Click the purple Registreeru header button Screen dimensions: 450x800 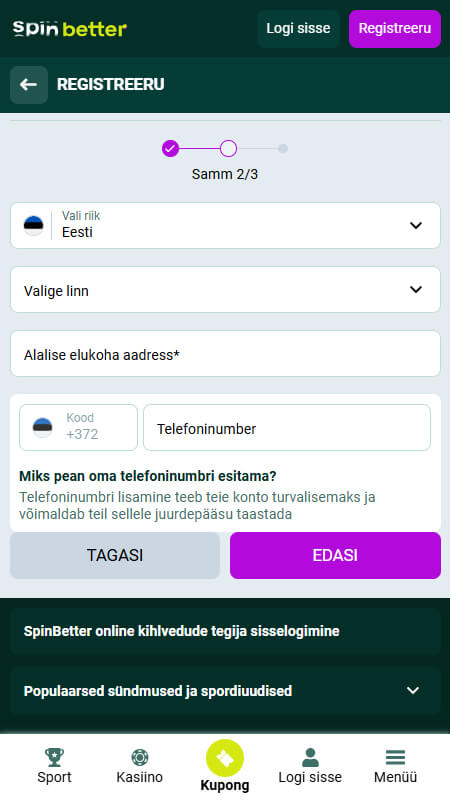(395, 29)
